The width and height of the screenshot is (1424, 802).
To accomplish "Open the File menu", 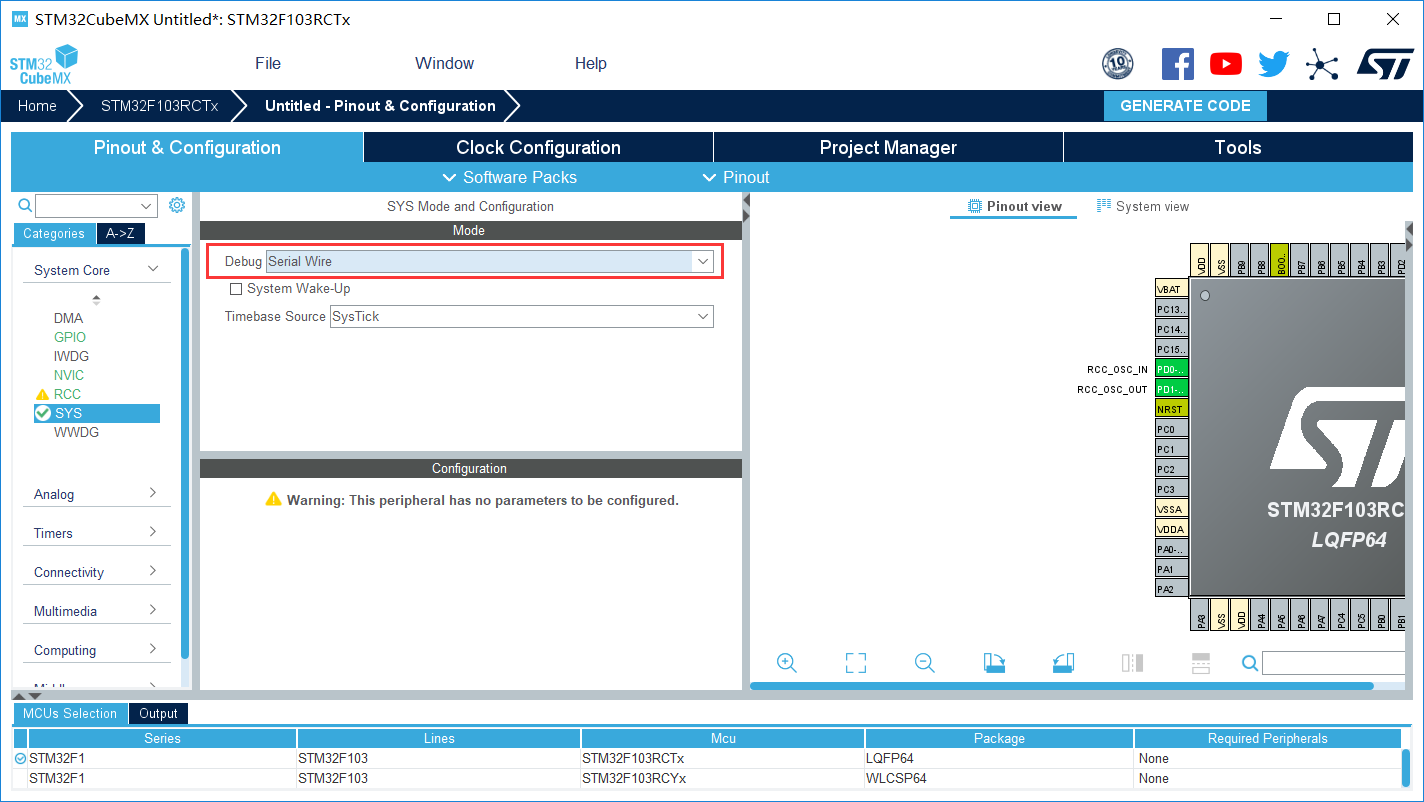I will coord(268,63).
